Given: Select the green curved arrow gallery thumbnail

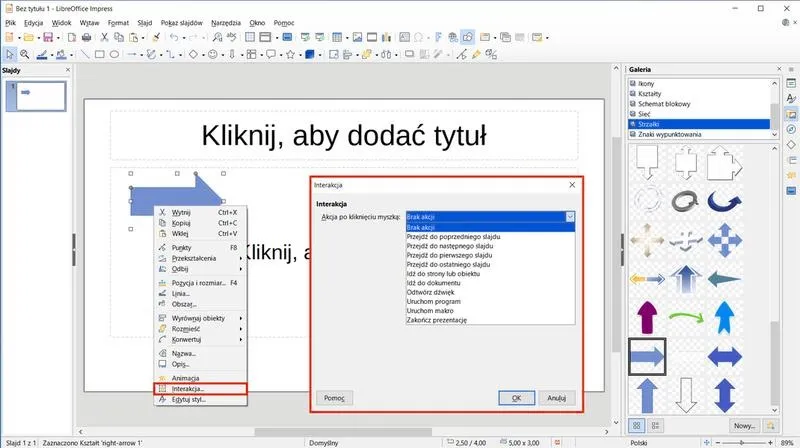Looking at the screenshot, I should tap(686, 317).
